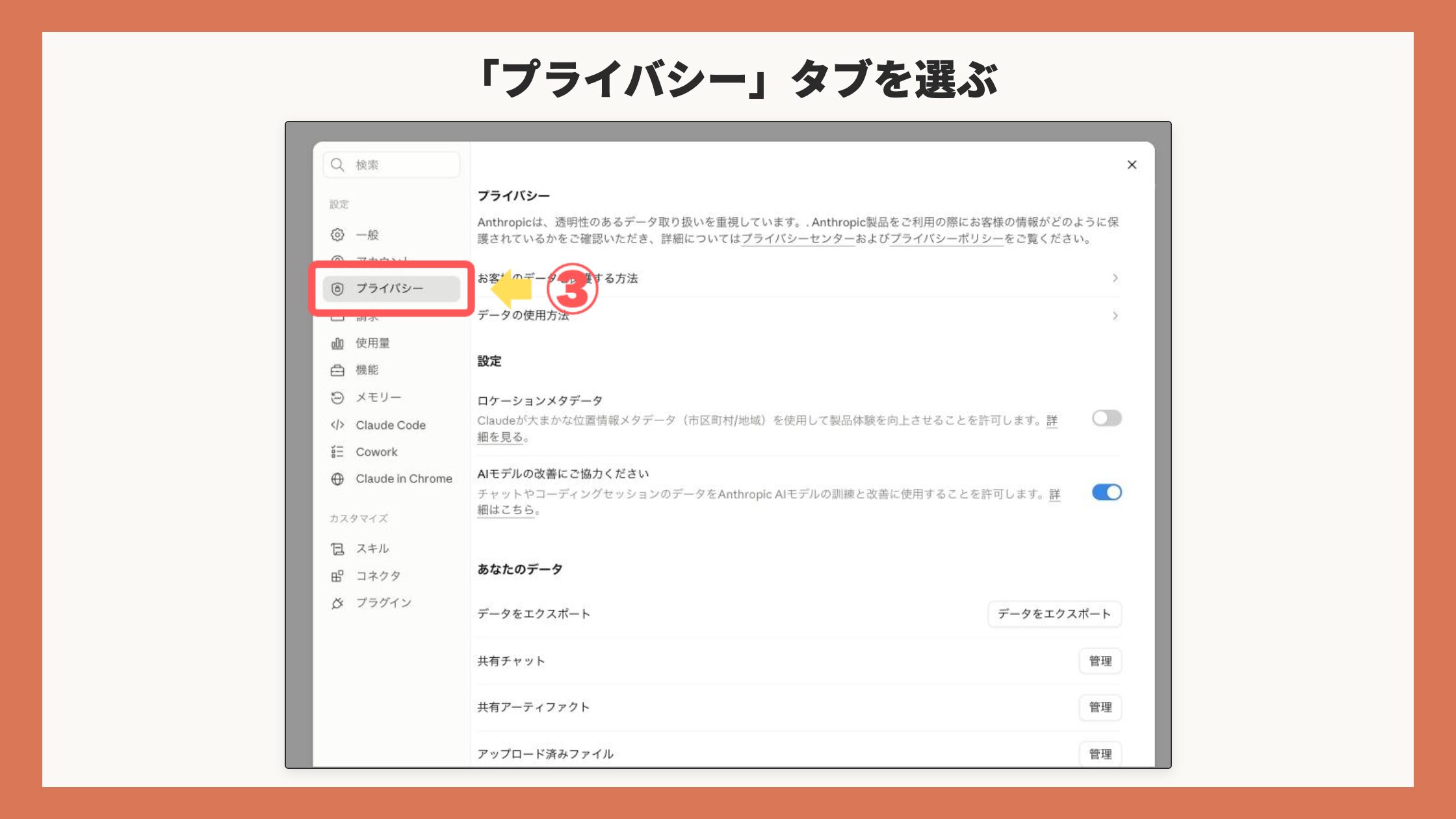
Task: Open the コネクタ tab
Action: click(391, 576)
